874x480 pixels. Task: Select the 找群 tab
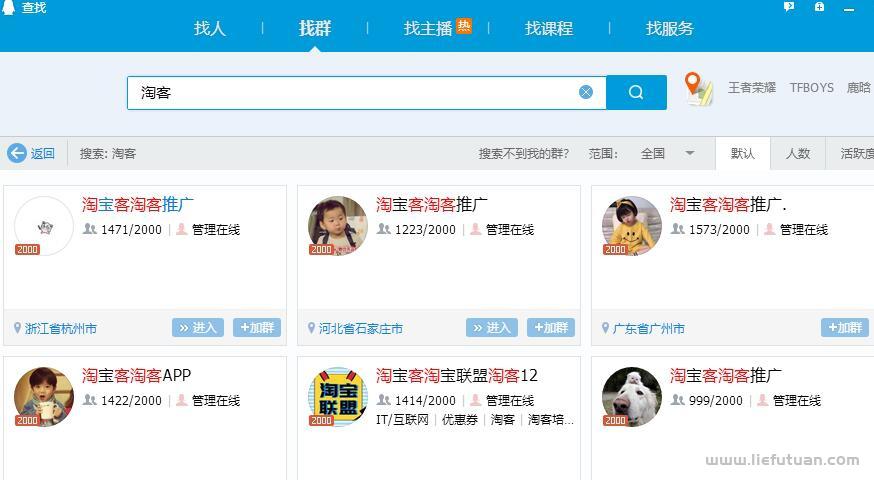[x=315, y=28]
